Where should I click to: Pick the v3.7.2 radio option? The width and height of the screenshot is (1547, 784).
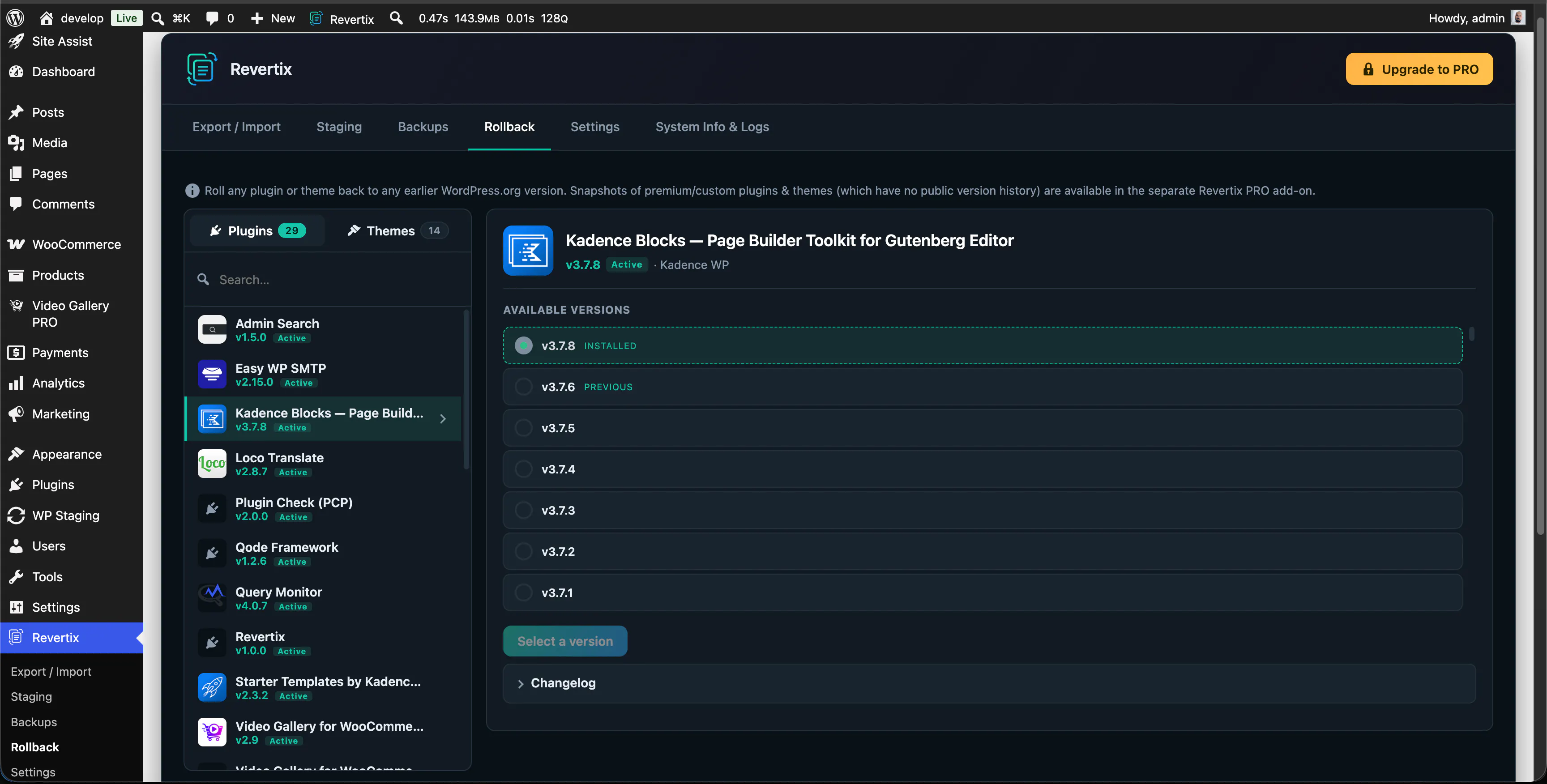pyautogui.click(x=524, y=552)
